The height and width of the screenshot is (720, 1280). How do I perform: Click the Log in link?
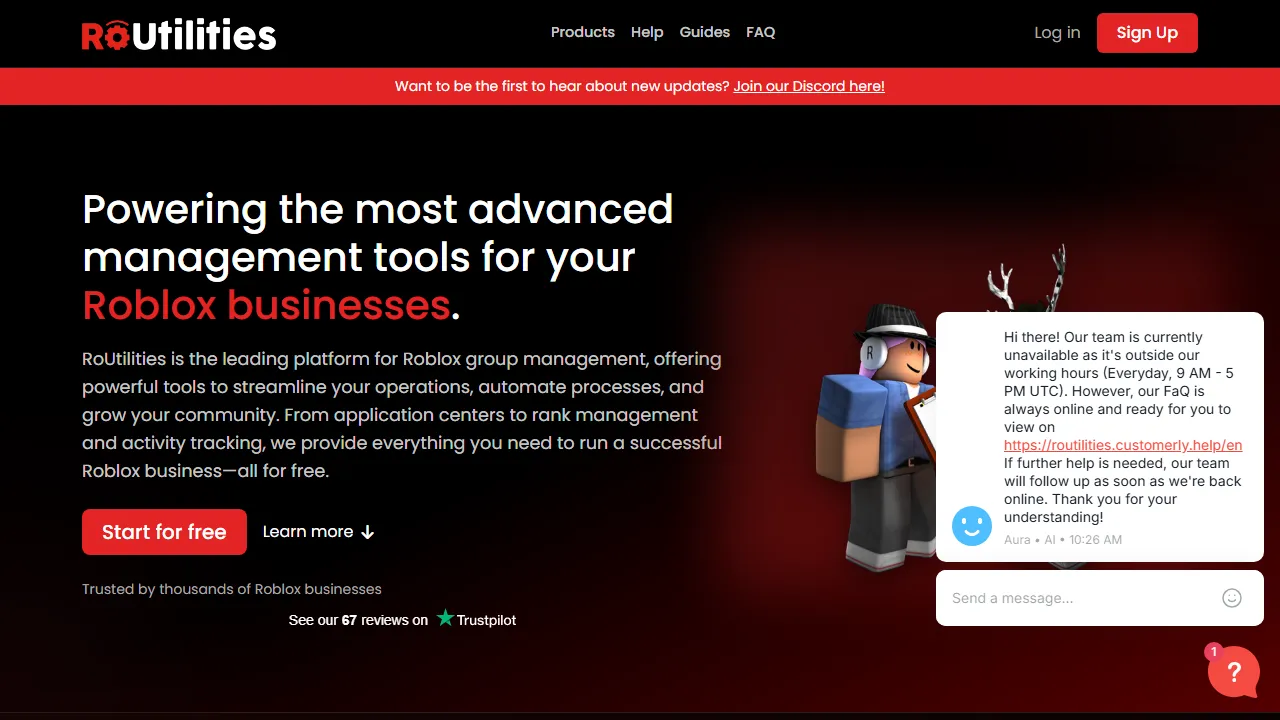(x=1057, y=32)
